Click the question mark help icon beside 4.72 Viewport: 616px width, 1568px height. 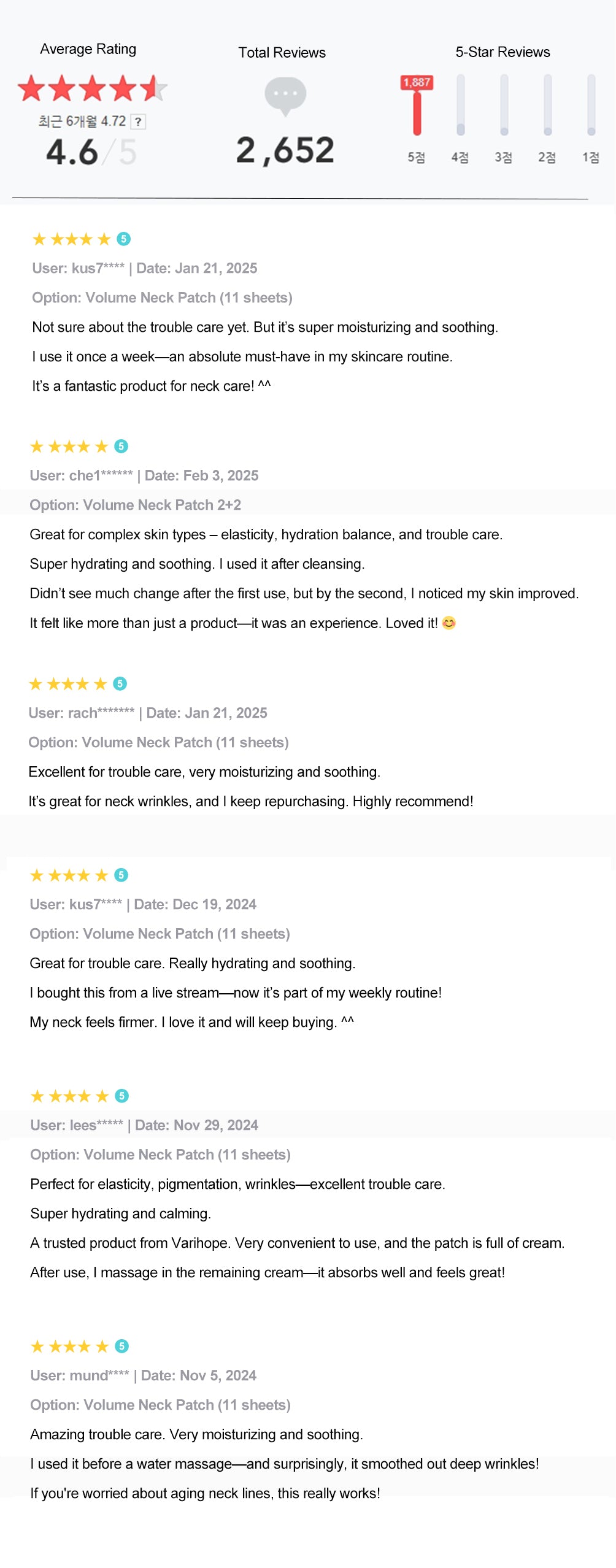(138, 121)
